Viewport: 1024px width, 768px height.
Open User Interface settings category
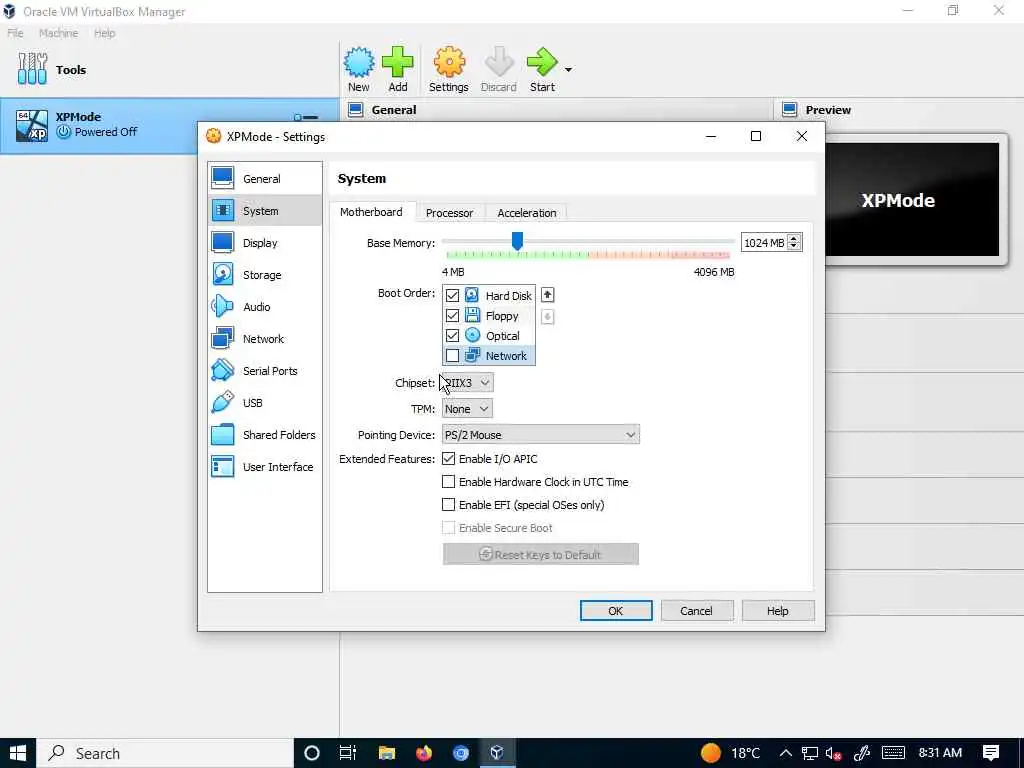pyautogui.click(x=264, y=466)
